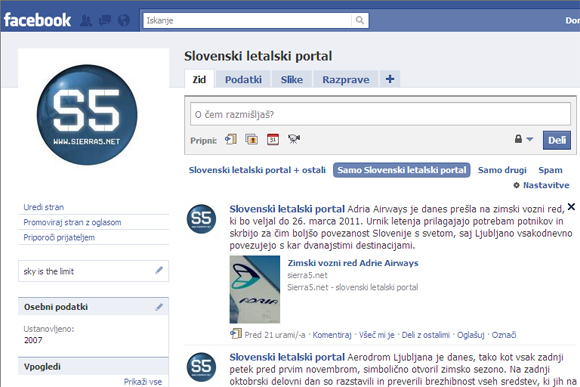Click page name on Aerodrom Ljubljana post
The image size is (580, 387).
[x=287, y=357]
